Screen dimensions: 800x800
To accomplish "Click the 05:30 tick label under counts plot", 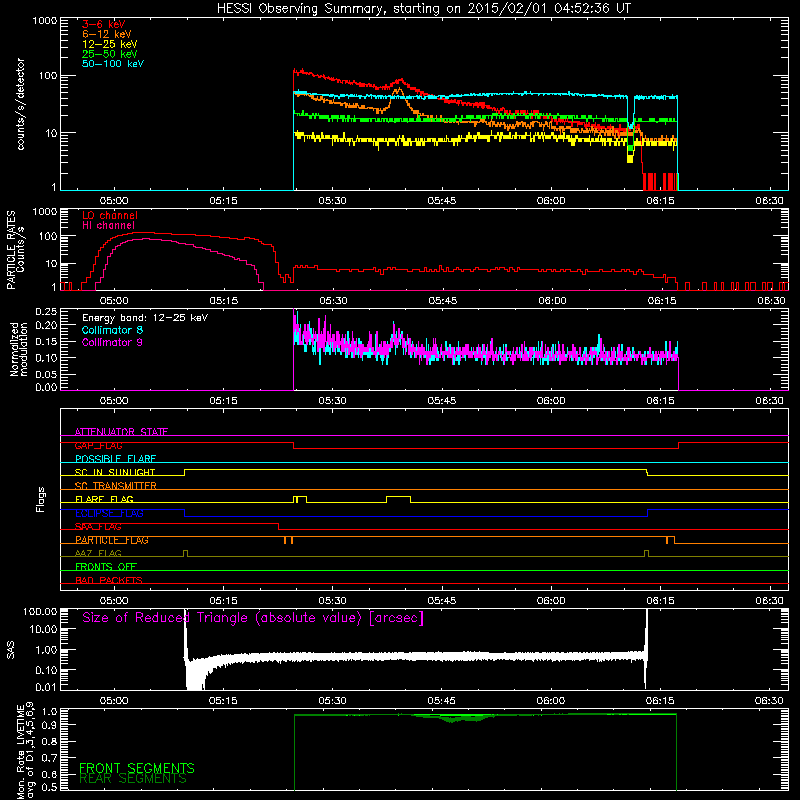I will (332, 201).
